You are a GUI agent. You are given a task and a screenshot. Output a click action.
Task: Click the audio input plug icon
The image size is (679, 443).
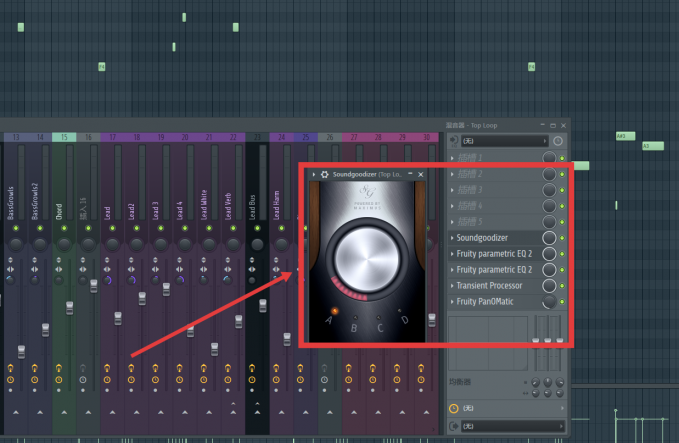(453, 140)
